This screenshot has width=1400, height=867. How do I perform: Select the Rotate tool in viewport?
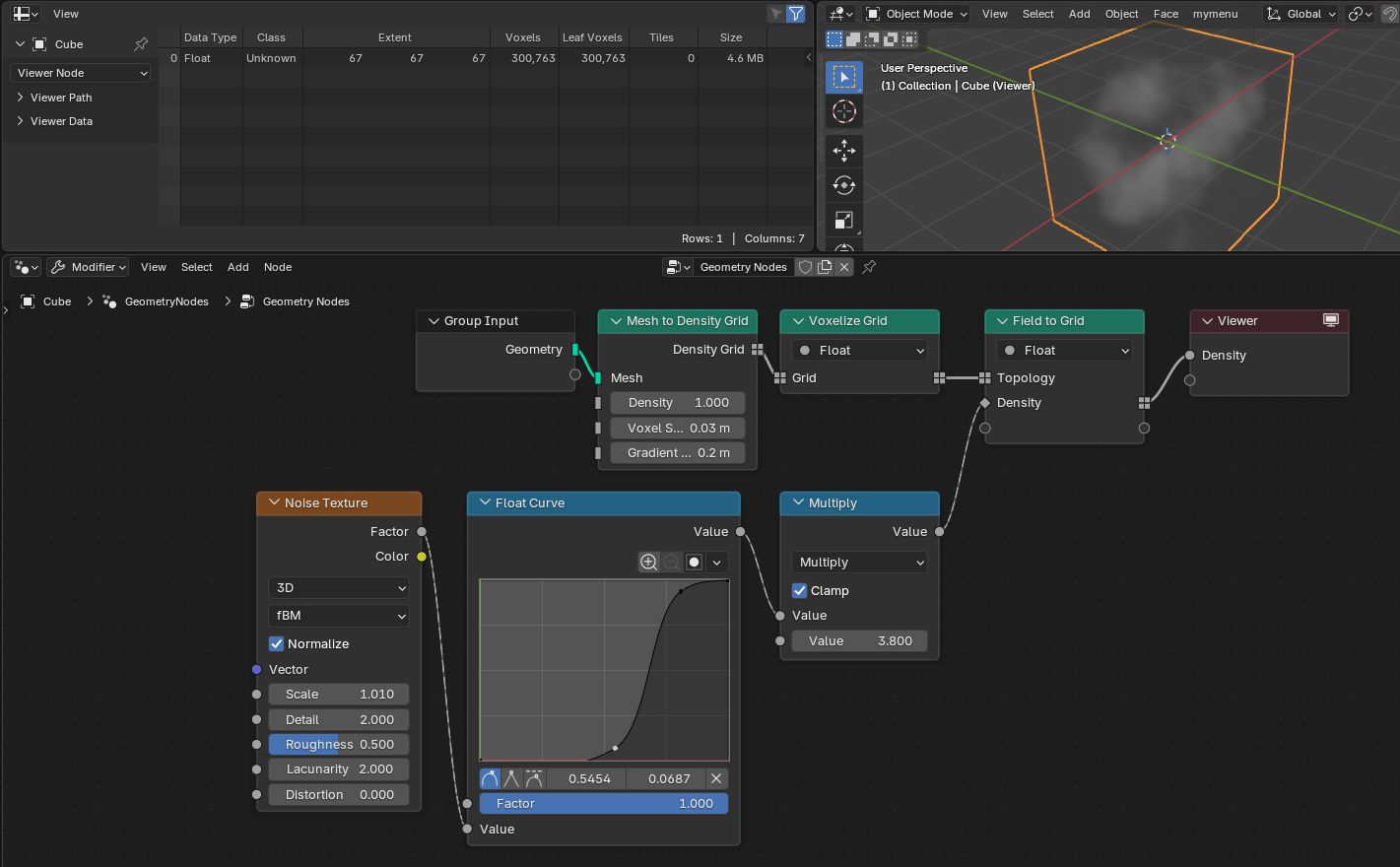pyautogui.click(x=844, y=185)
